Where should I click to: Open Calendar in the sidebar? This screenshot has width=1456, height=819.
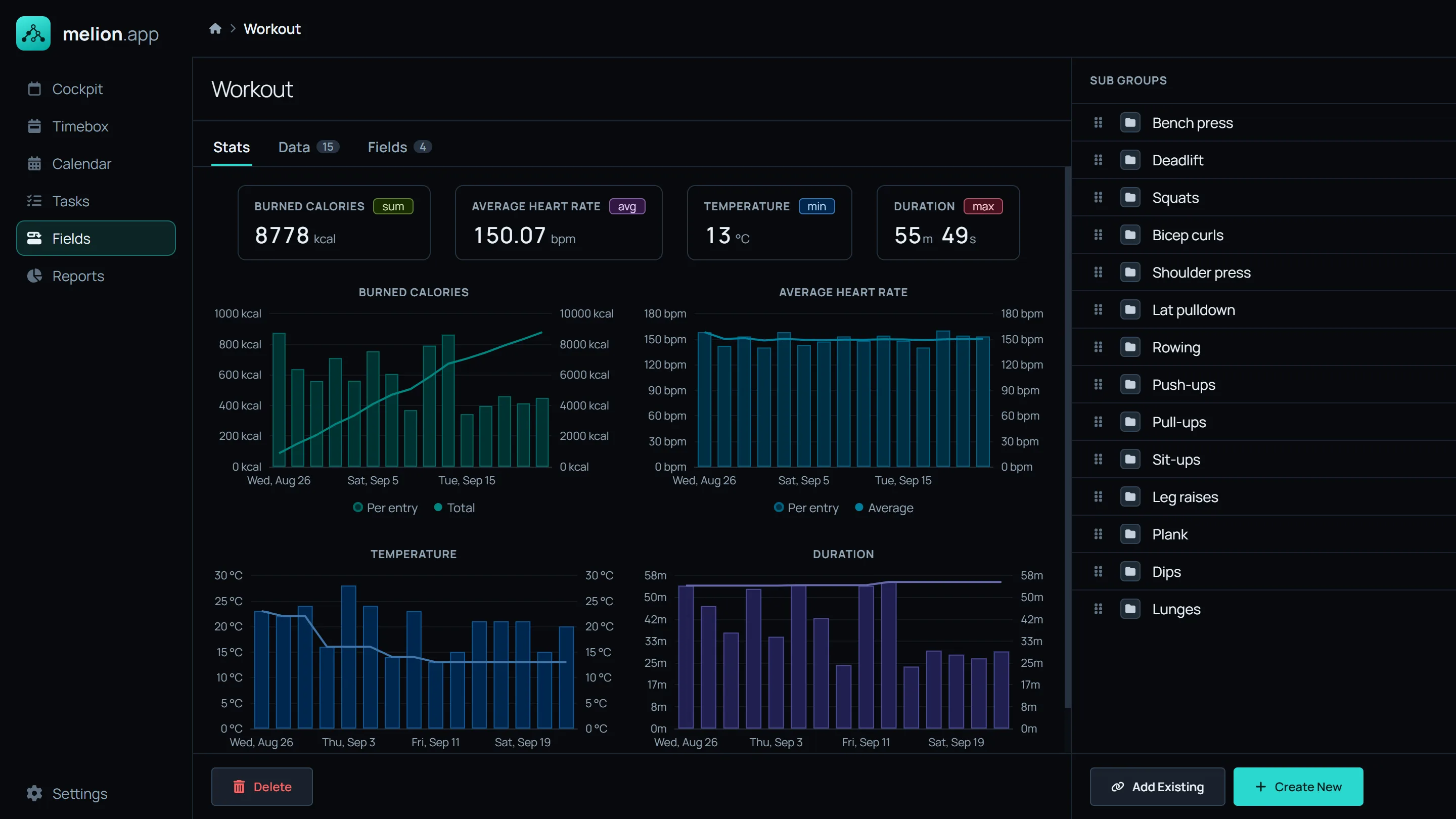pos(96,163)
